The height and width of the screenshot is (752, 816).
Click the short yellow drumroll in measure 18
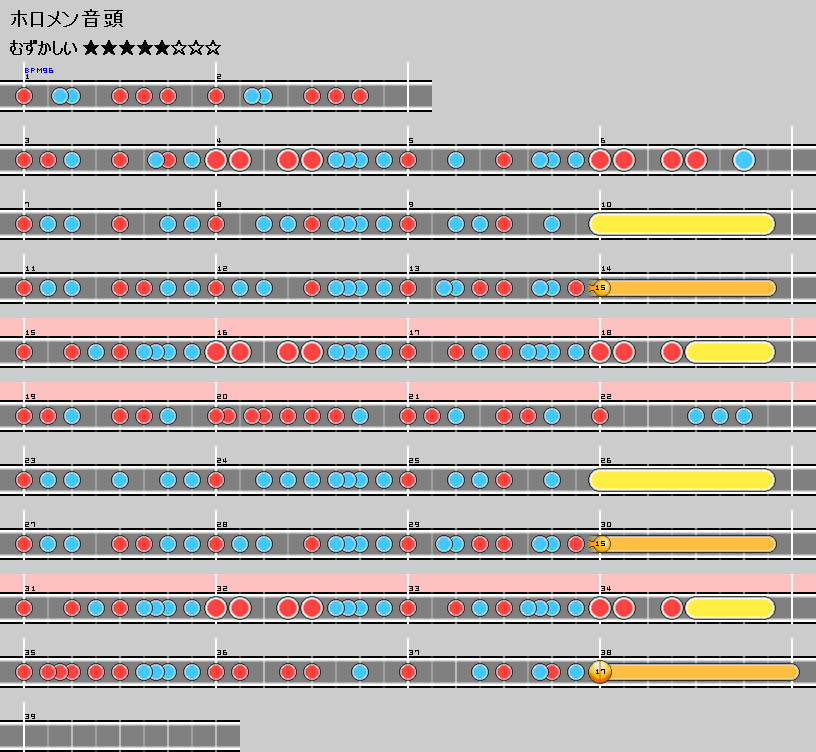[729, 352]
